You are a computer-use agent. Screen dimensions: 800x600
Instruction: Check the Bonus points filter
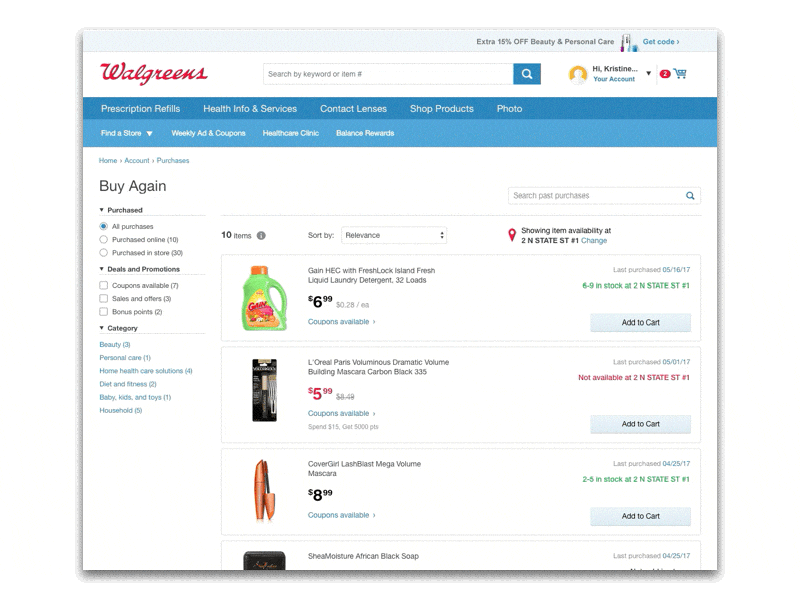coord(104,312)
